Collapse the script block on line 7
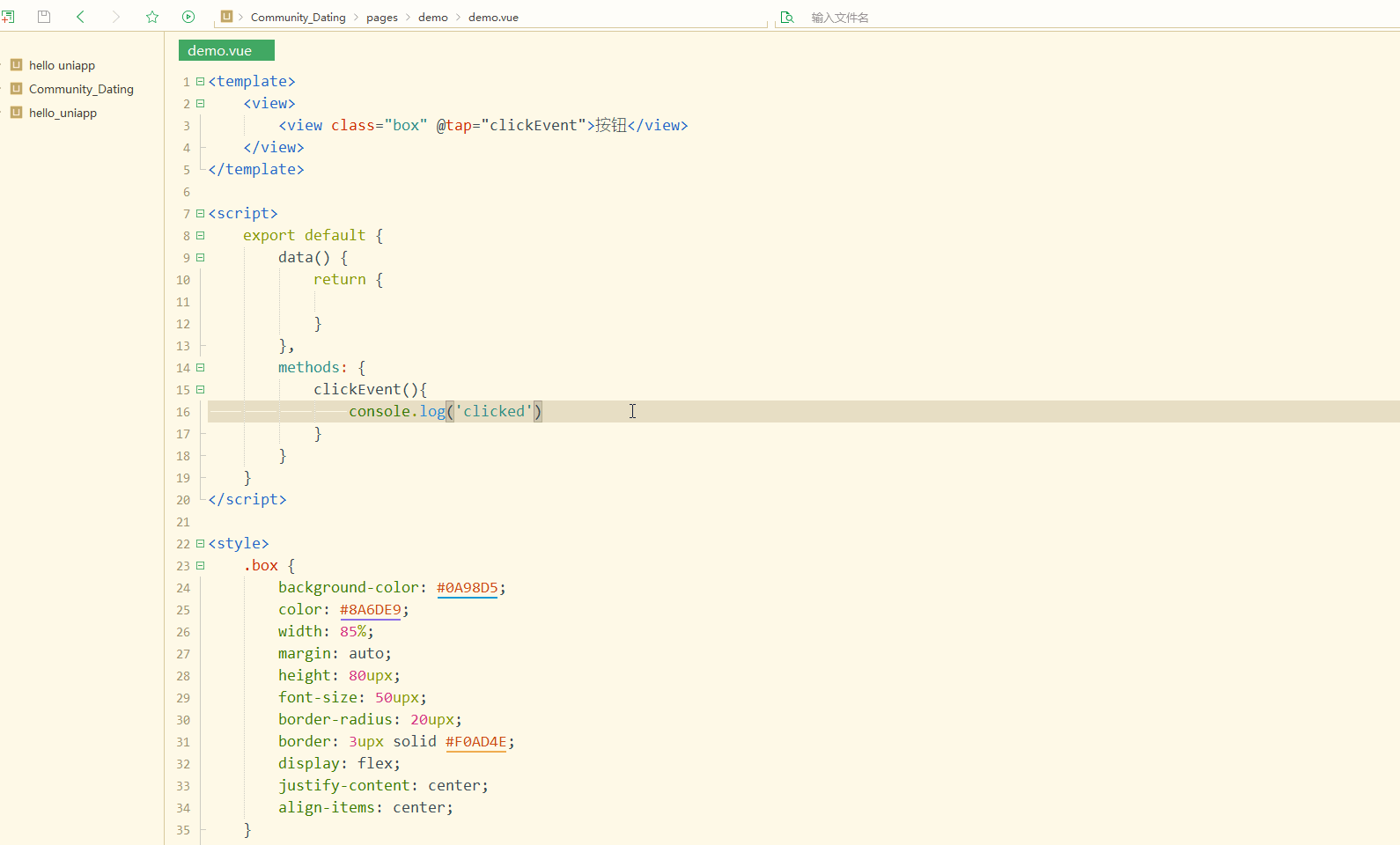 click(201, 213)
